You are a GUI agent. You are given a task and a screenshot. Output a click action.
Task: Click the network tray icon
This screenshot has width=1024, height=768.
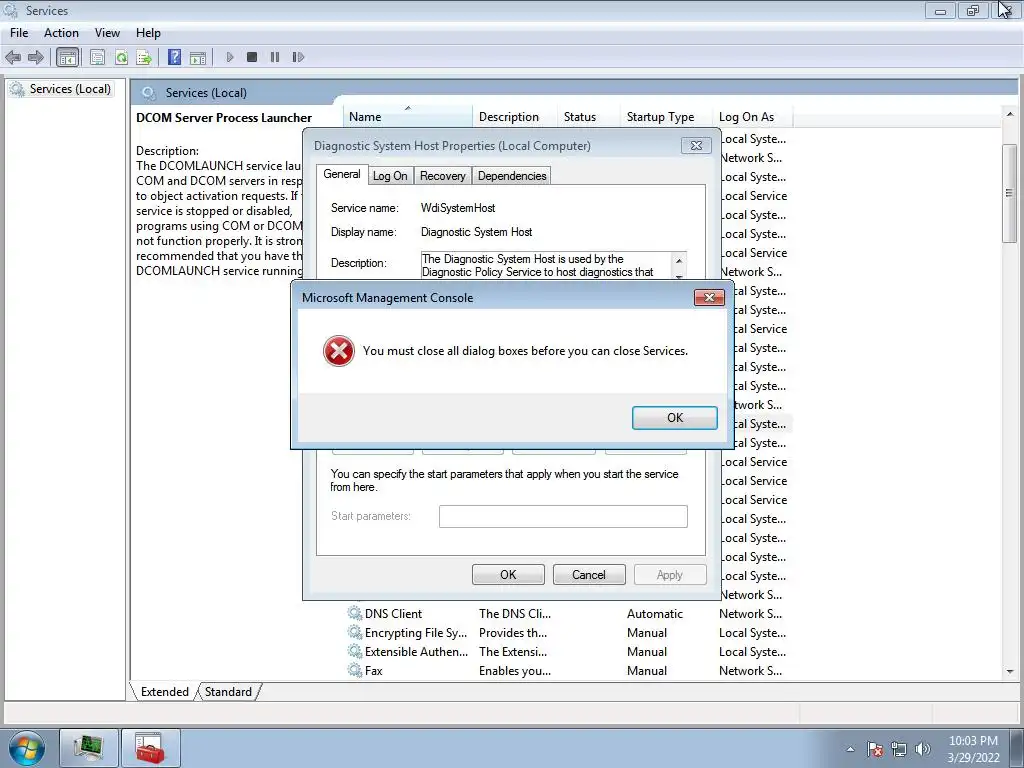point(899,749)
